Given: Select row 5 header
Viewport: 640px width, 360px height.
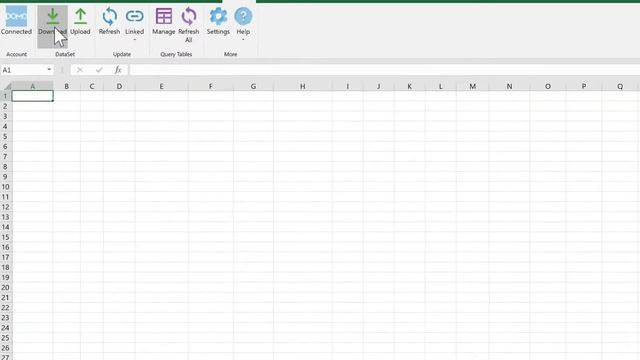Looking at the screenshot, I should [6, 136].
